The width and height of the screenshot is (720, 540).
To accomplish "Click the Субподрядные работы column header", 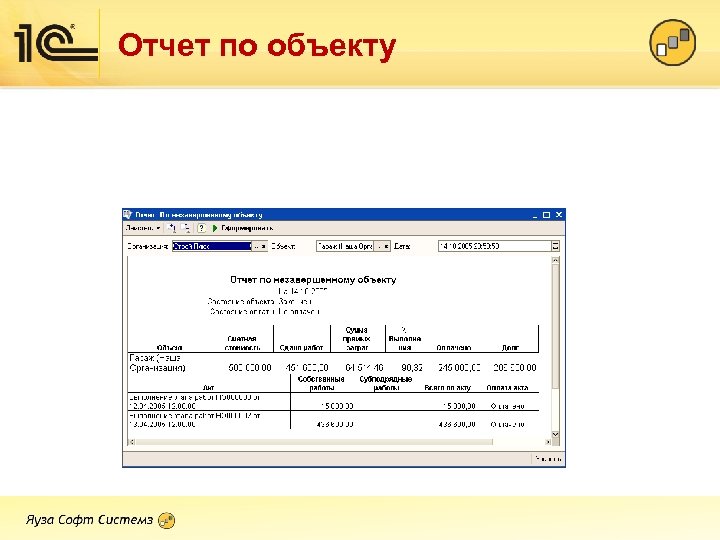I will [386, 383].
